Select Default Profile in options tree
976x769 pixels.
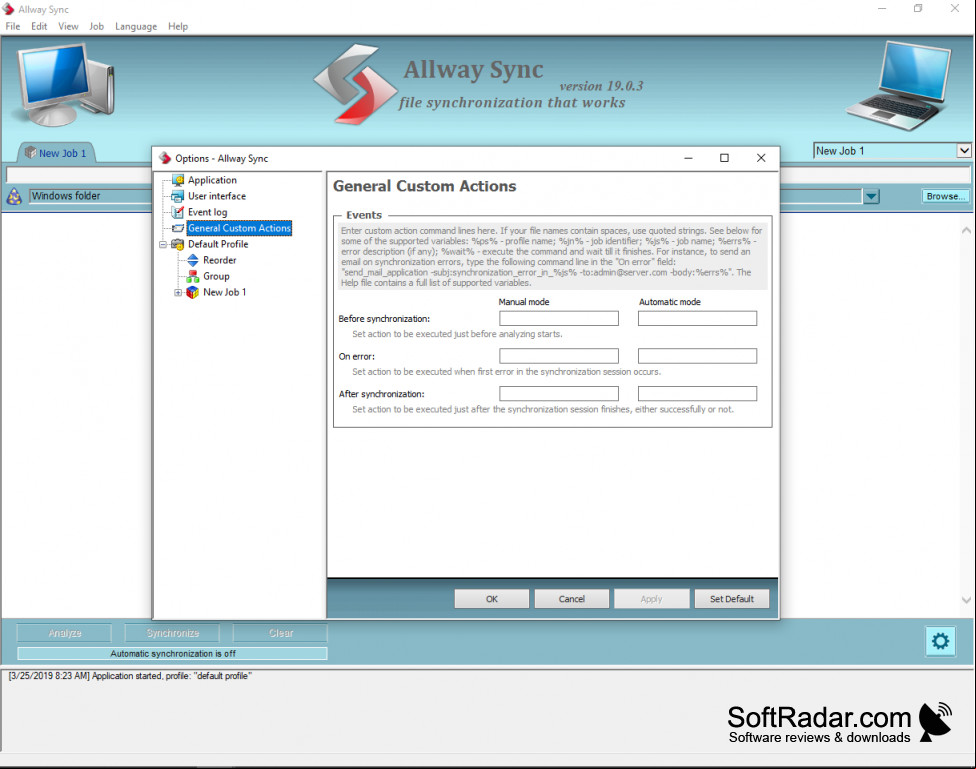218,244
